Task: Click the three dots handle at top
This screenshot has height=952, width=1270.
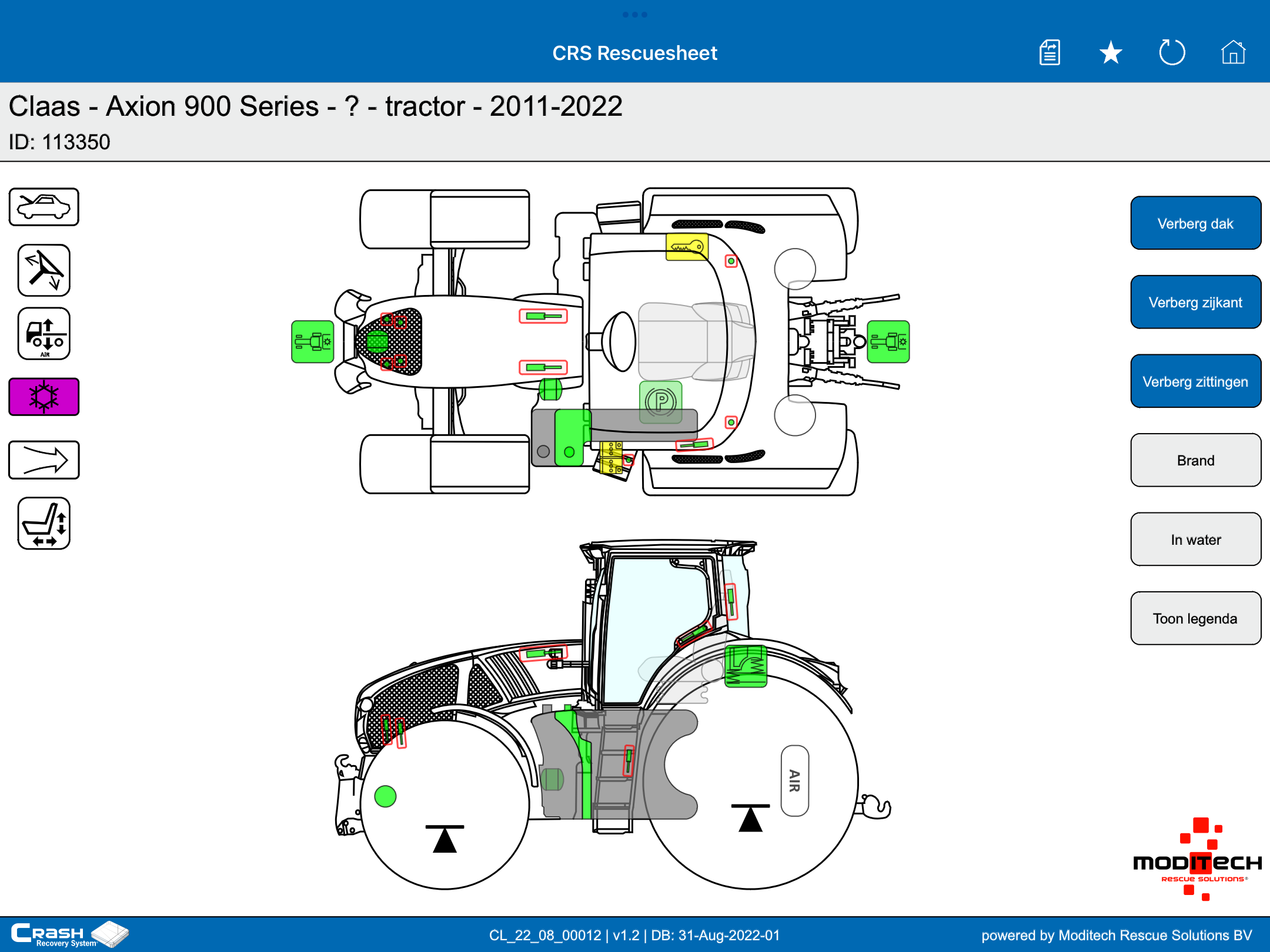Action: (635, 14)
